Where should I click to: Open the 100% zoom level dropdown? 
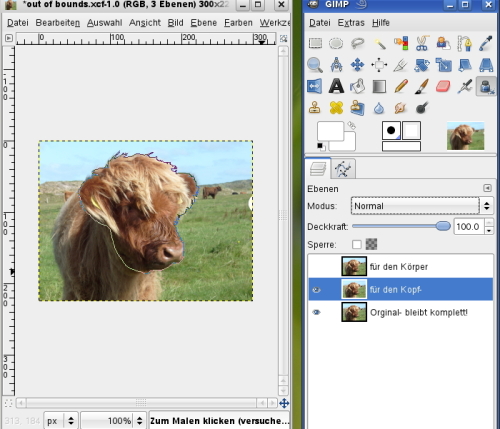tap(113, 421)
